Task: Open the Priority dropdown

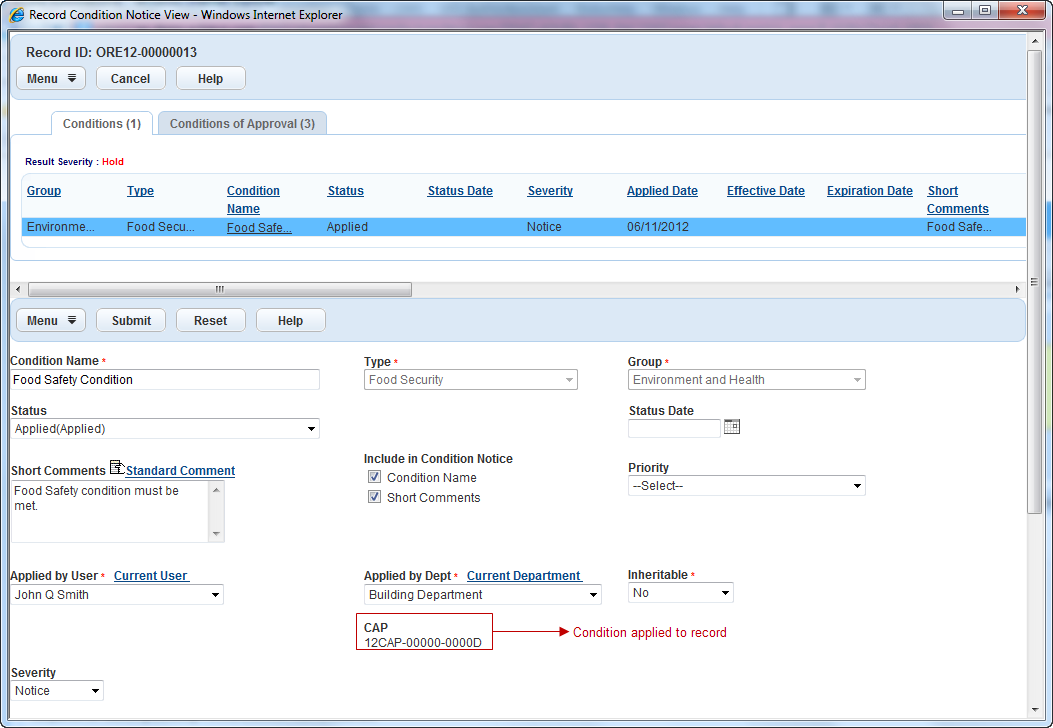Action: point(746,486)
